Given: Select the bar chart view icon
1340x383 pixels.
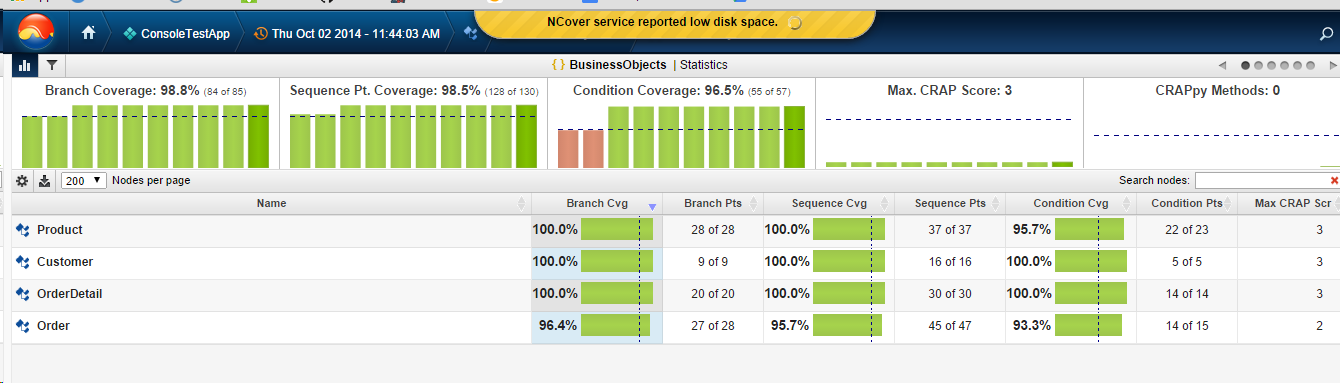Looking at the screenshot, I should pyautogui.click(x=25, y=65).
